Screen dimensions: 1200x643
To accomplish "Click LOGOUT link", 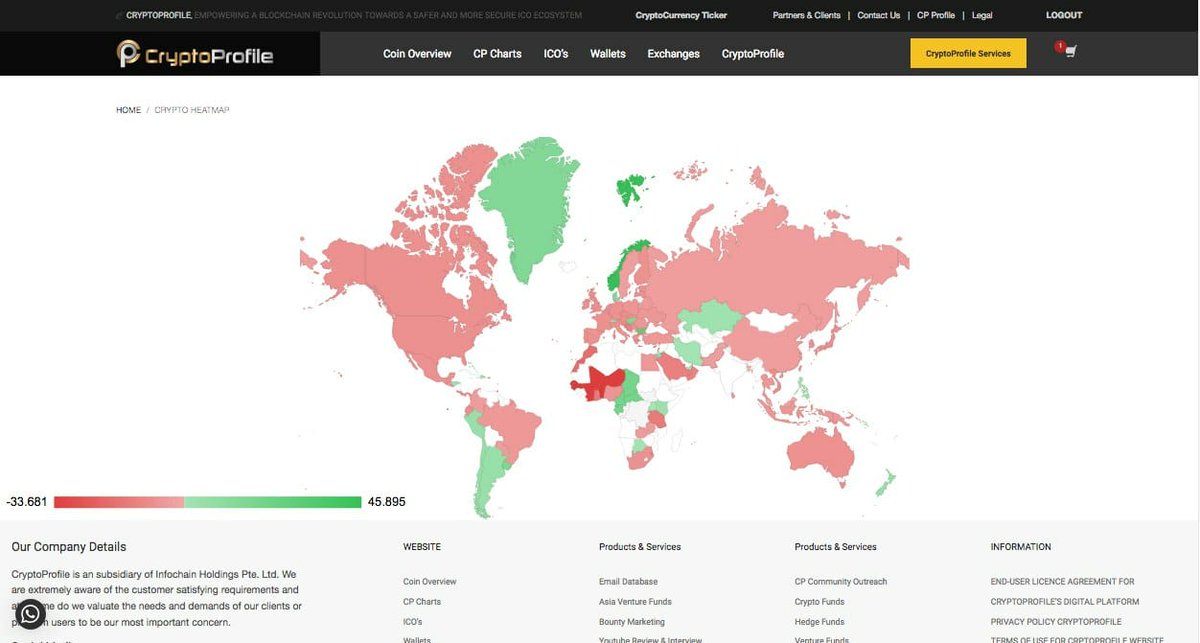I will click(x=1064, y=16).
